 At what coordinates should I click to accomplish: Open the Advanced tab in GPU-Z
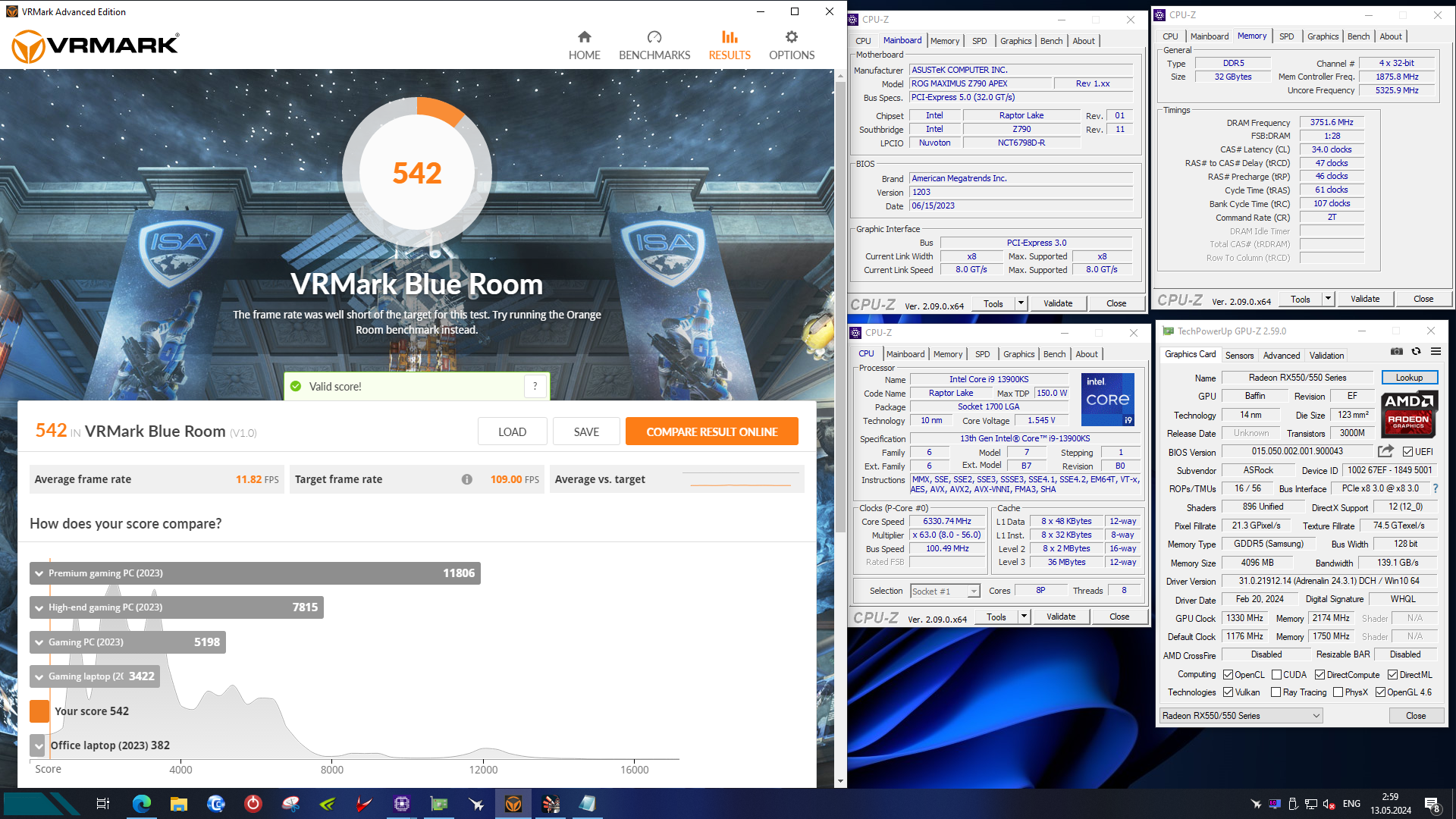[x=1281, y=356]
